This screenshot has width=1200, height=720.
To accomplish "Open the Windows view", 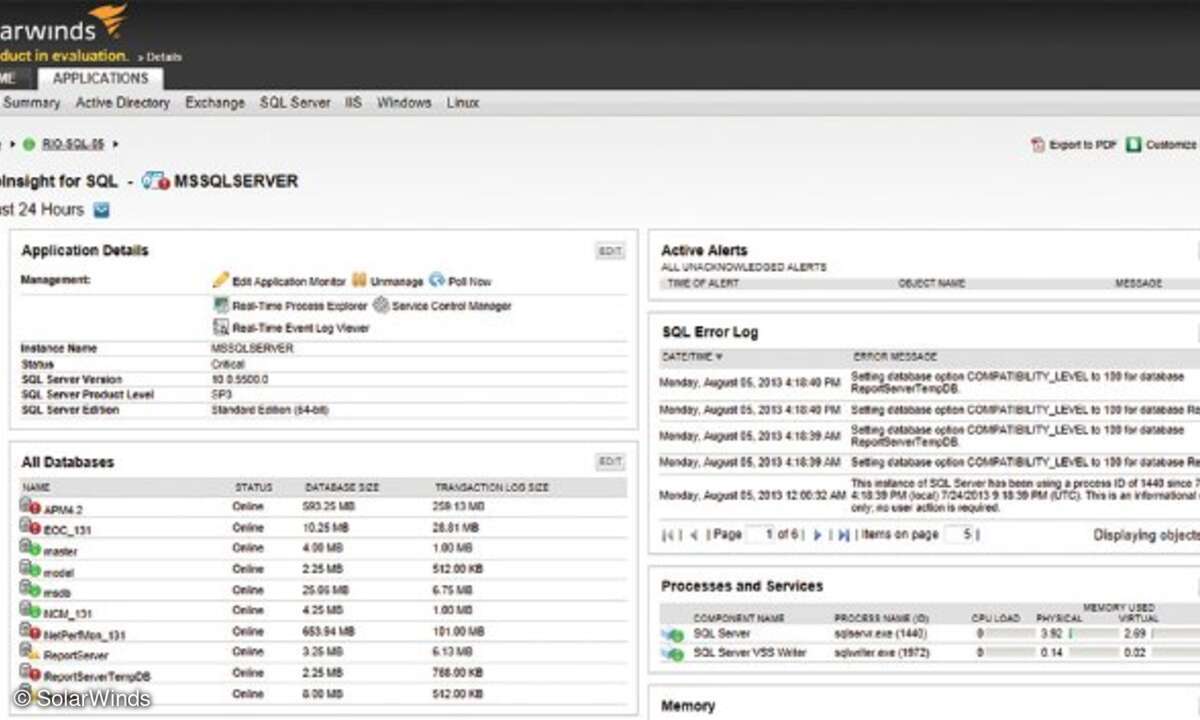I will pyautogui.click(x=404, y=102).
